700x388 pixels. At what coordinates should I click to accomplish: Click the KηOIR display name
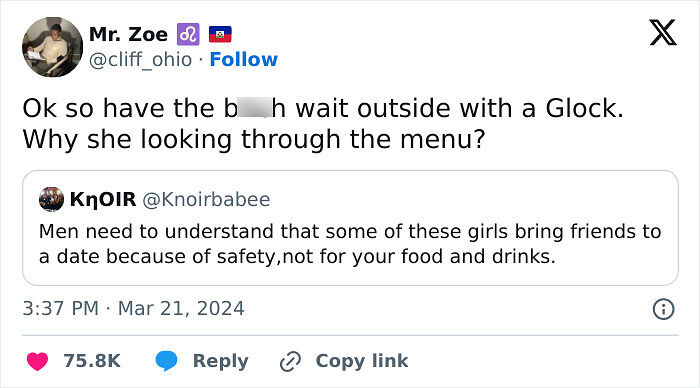pyautogui.click(x=103, y=200)
